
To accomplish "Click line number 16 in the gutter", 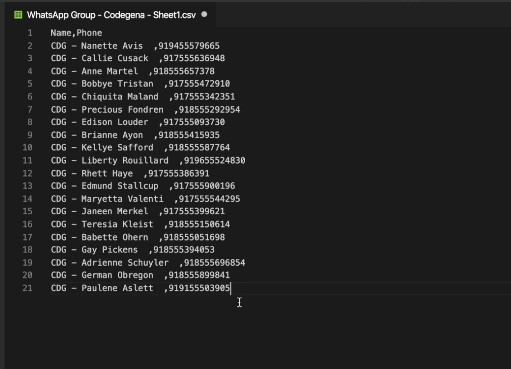I will (x=27, y=224).
